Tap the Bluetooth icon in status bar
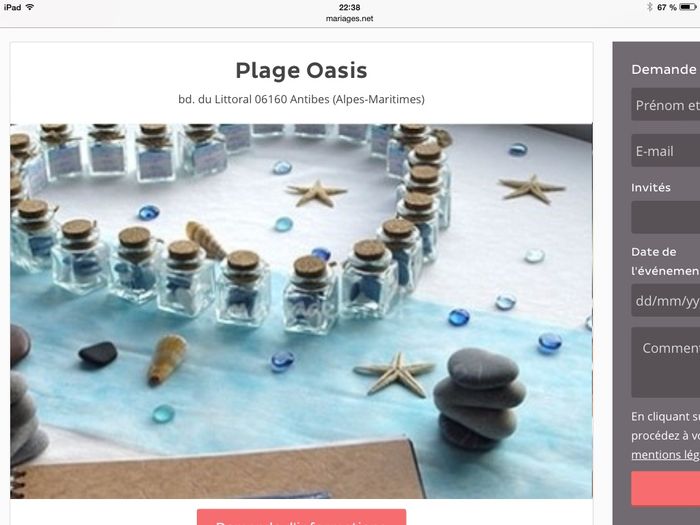This screenshot has height=525, width=700. pos(650,7)
